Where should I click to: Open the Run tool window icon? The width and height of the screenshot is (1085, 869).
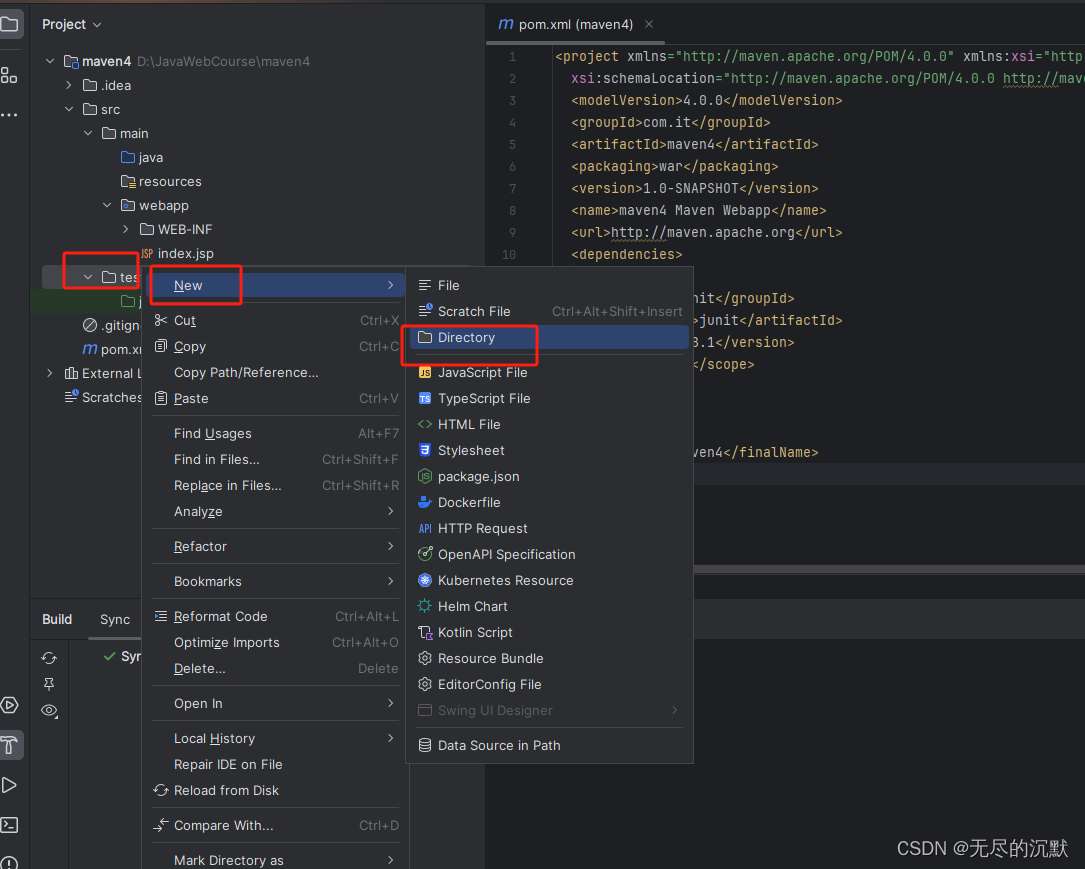[x=9, y=785]
